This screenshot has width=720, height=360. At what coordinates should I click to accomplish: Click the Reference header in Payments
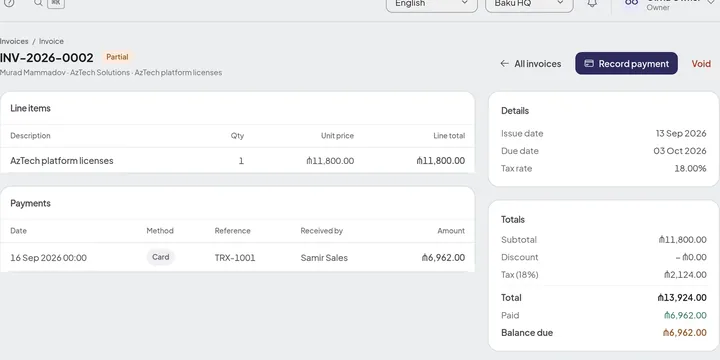(x=232, y=231)
